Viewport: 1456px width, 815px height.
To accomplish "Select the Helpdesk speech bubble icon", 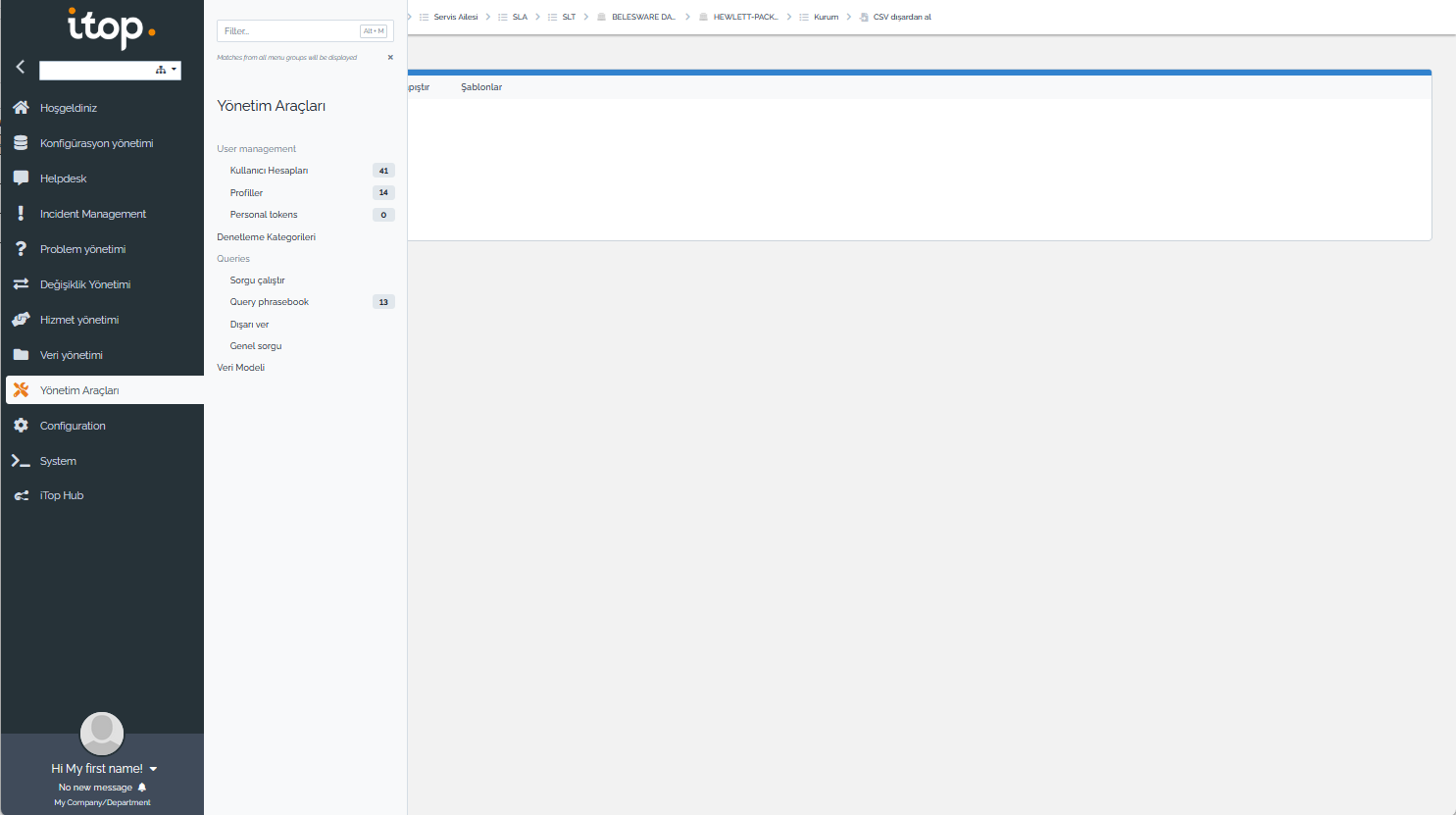I will point(21,178).
